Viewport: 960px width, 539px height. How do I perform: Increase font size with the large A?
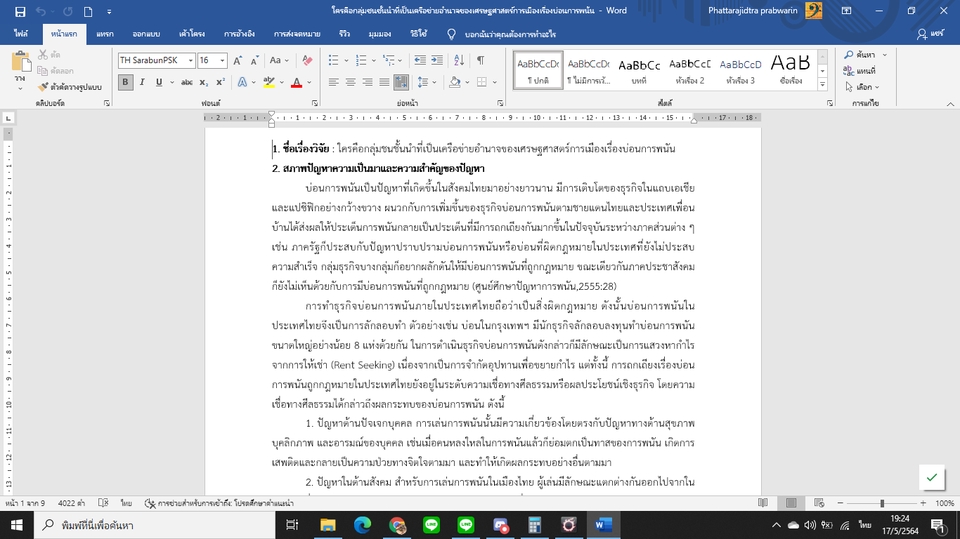click(x=238, y=60)
